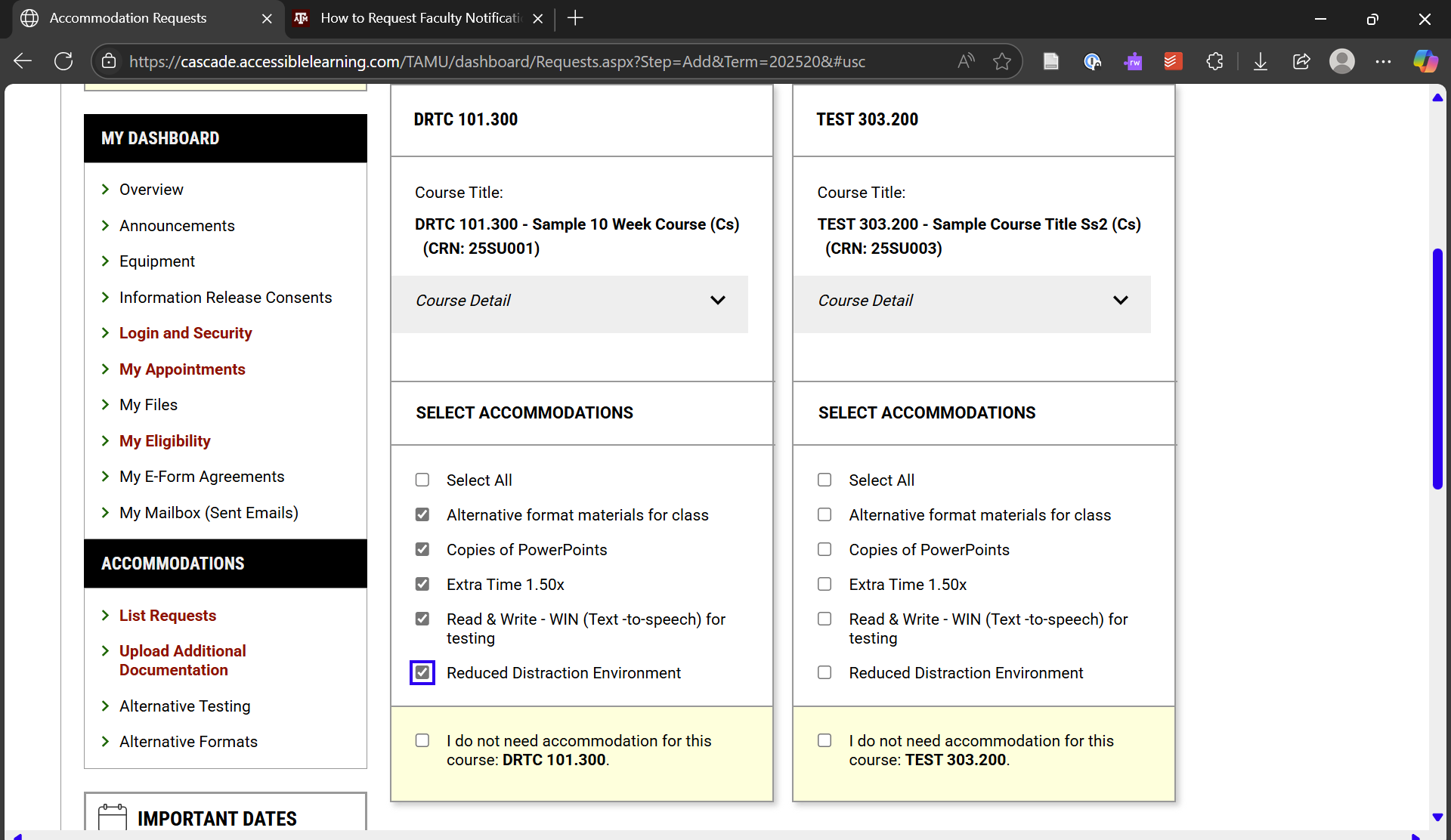Open the browser Extensions puzzle menu

click(x=1214, y=61)
